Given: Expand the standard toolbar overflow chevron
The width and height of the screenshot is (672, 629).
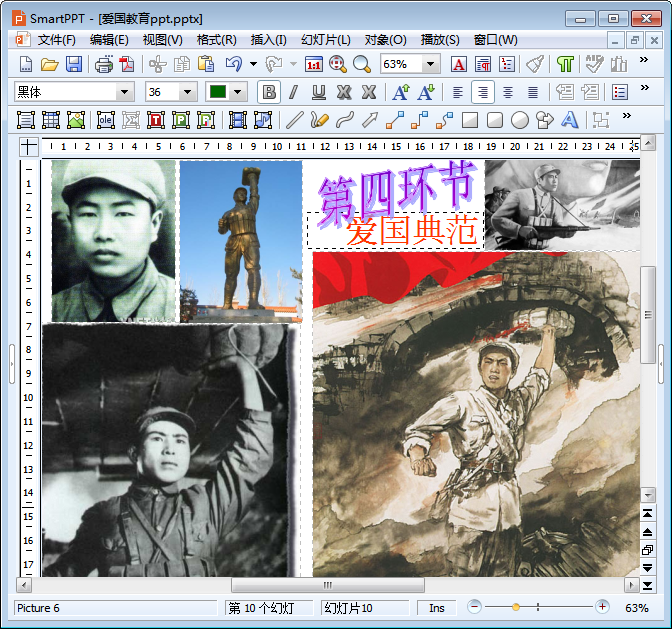Looking at the screenshot, I should tap(644, 60).
